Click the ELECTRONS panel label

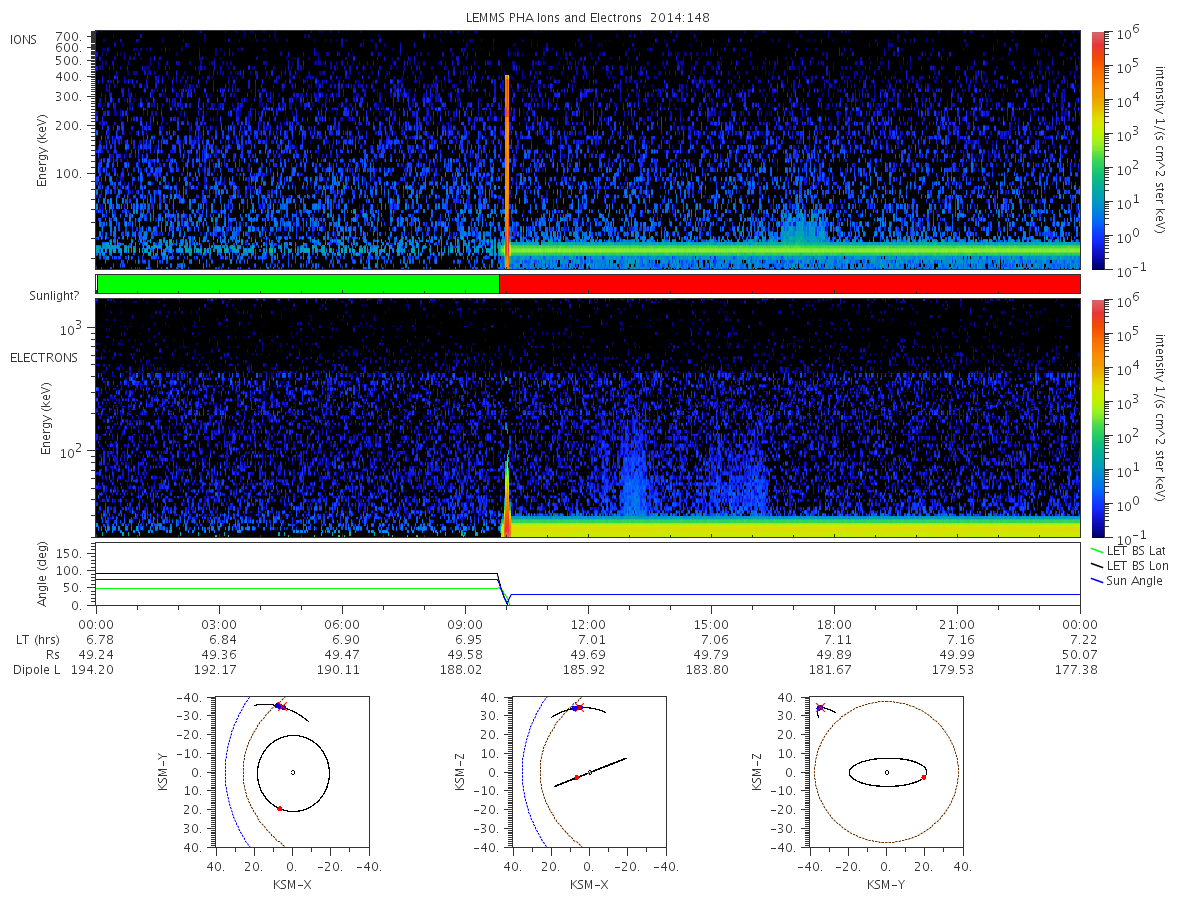point(44,357)
